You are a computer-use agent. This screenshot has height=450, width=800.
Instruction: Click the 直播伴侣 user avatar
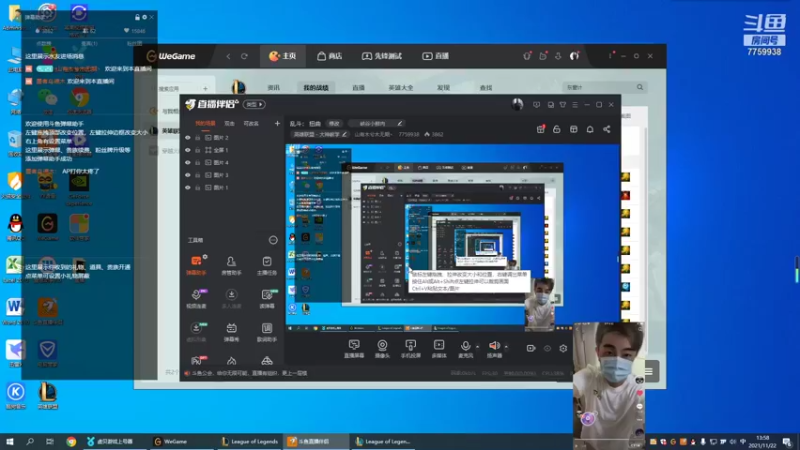pos(517,104)
